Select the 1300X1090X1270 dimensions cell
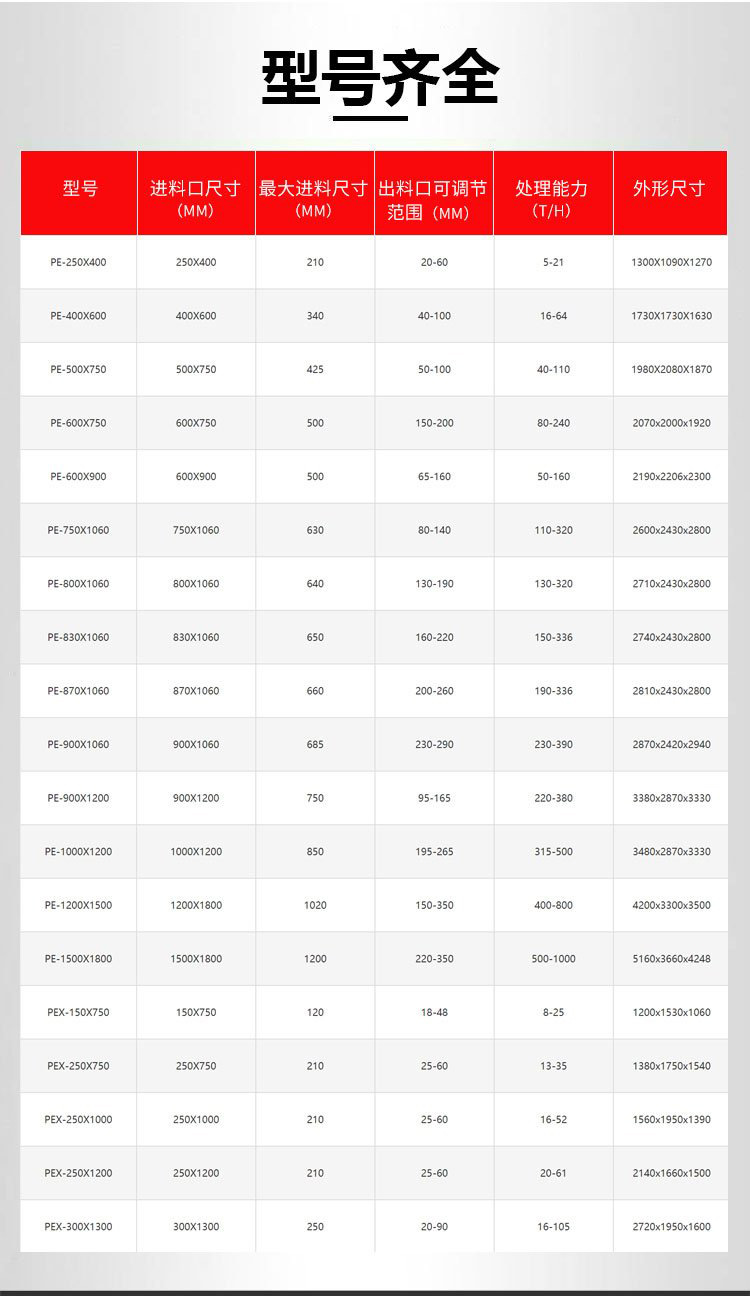 [x=671, y=262]
